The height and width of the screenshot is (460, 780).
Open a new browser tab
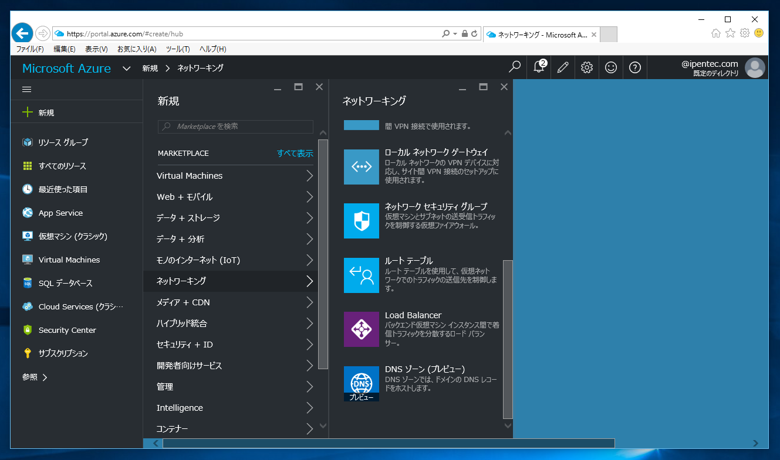coord(608,34)
